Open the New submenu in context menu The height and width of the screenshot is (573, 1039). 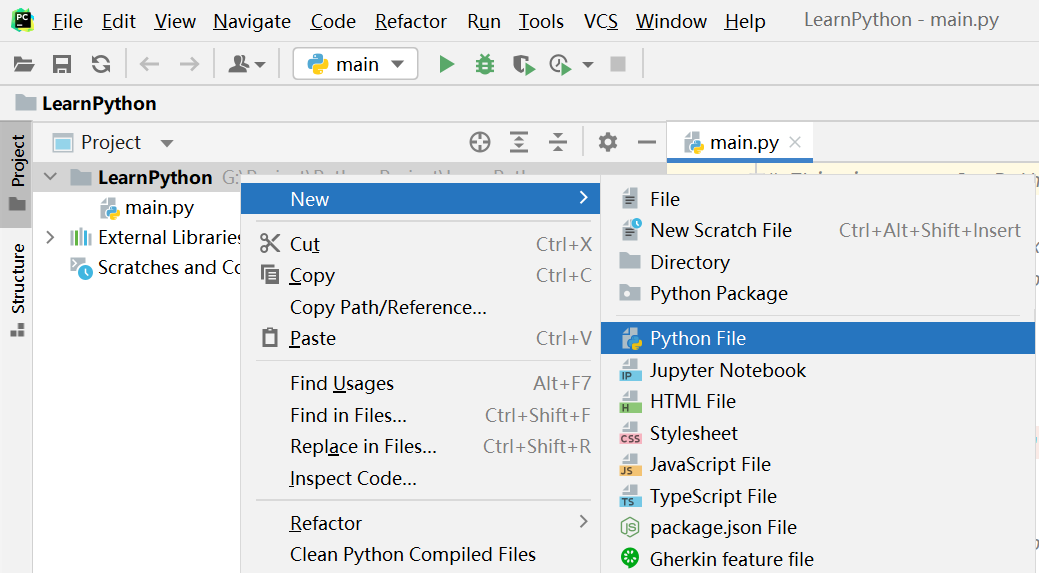click(420, 199)
